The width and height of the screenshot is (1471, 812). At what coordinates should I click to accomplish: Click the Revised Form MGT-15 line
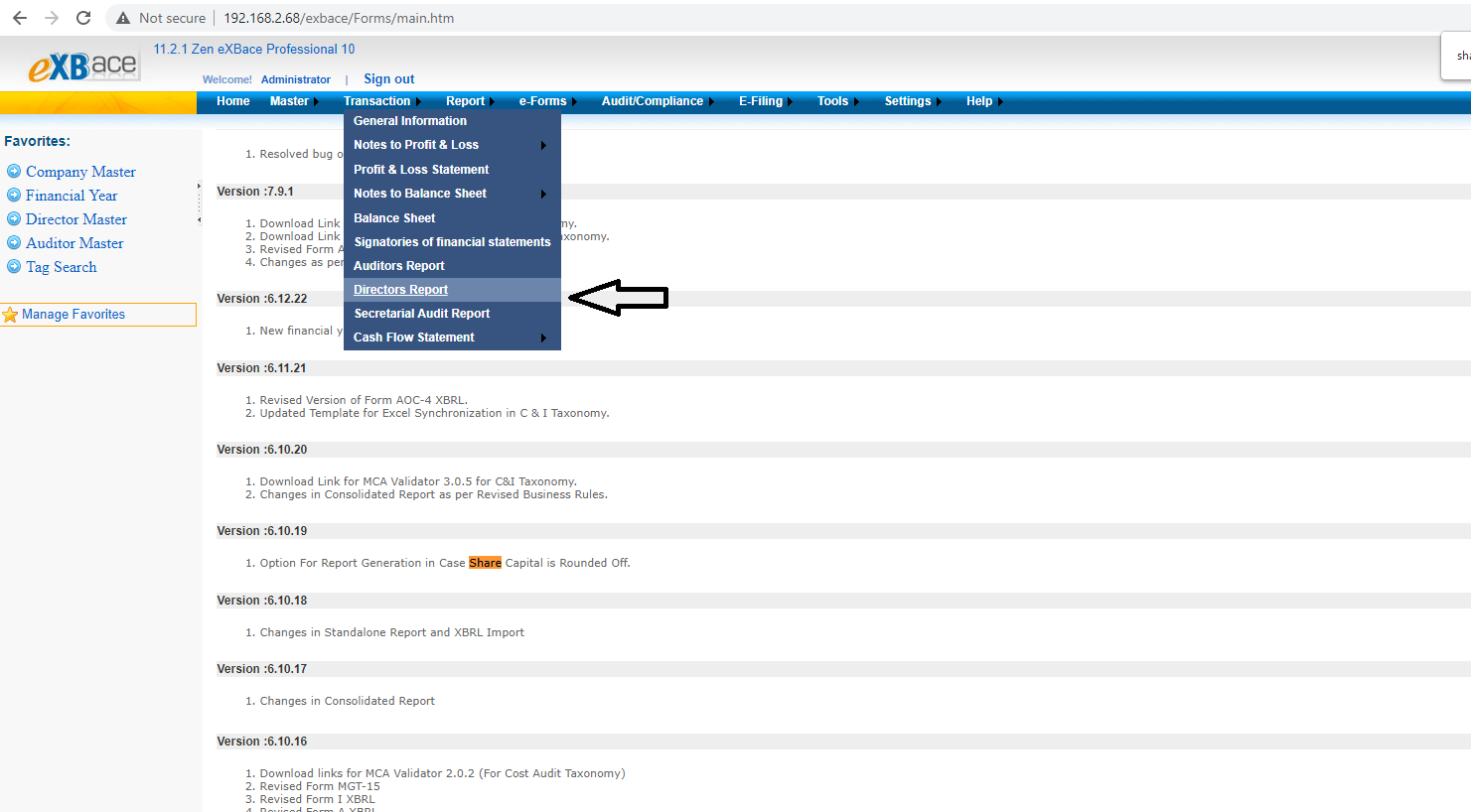320,786
